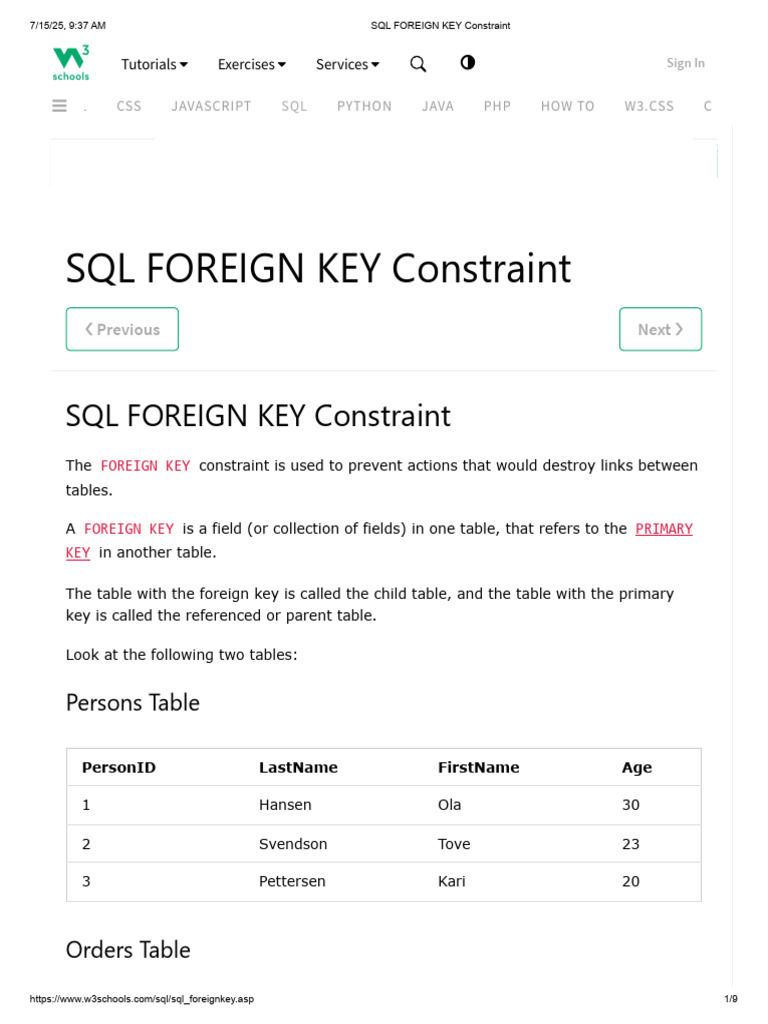This screenshot has width=768, height=1024.
Task: Open the JAVASCRIPT tutorial tab
Action: tap(211, 106)
